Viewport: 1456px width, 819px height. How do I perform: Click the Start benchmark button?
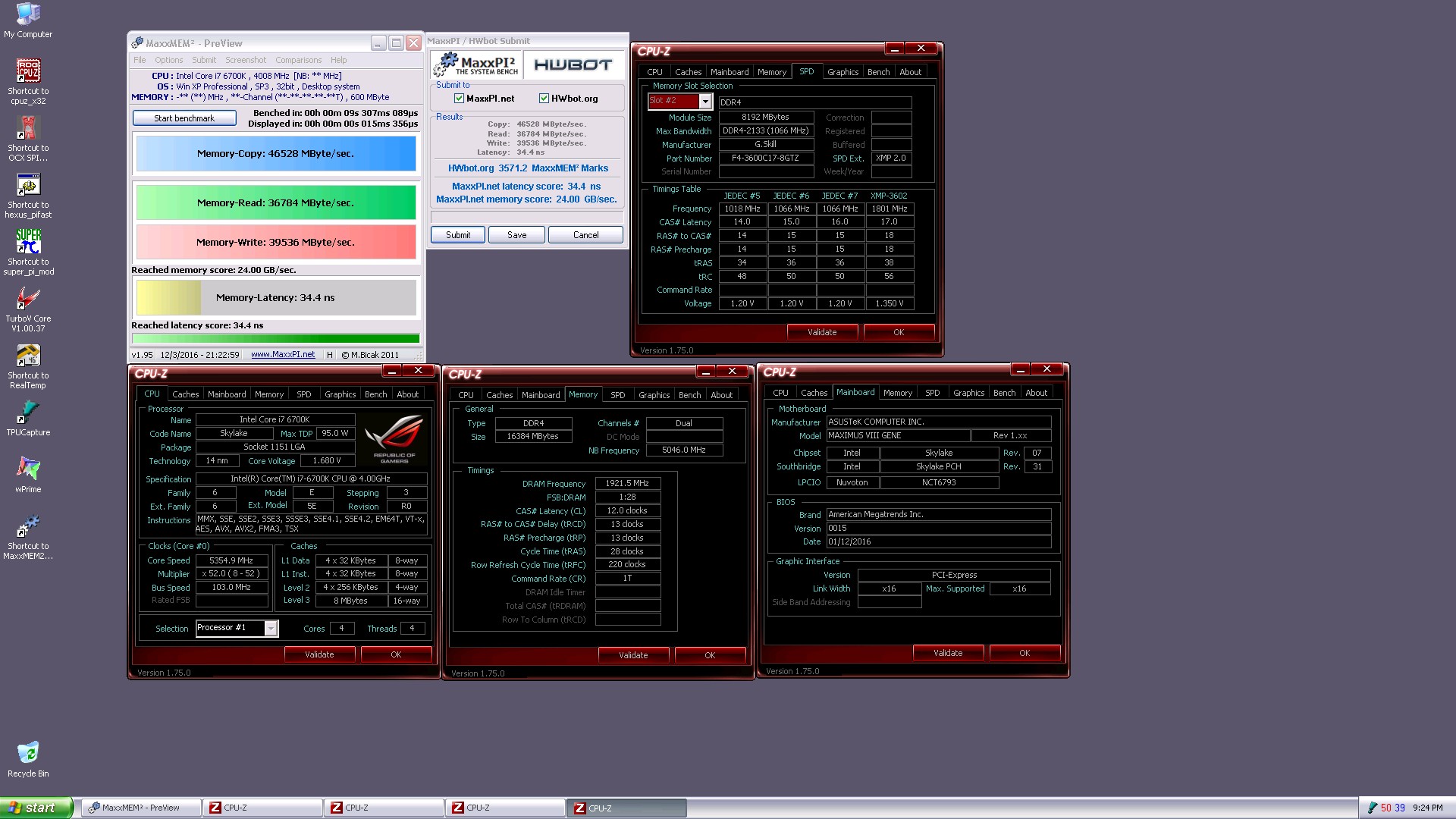[184, 118]
